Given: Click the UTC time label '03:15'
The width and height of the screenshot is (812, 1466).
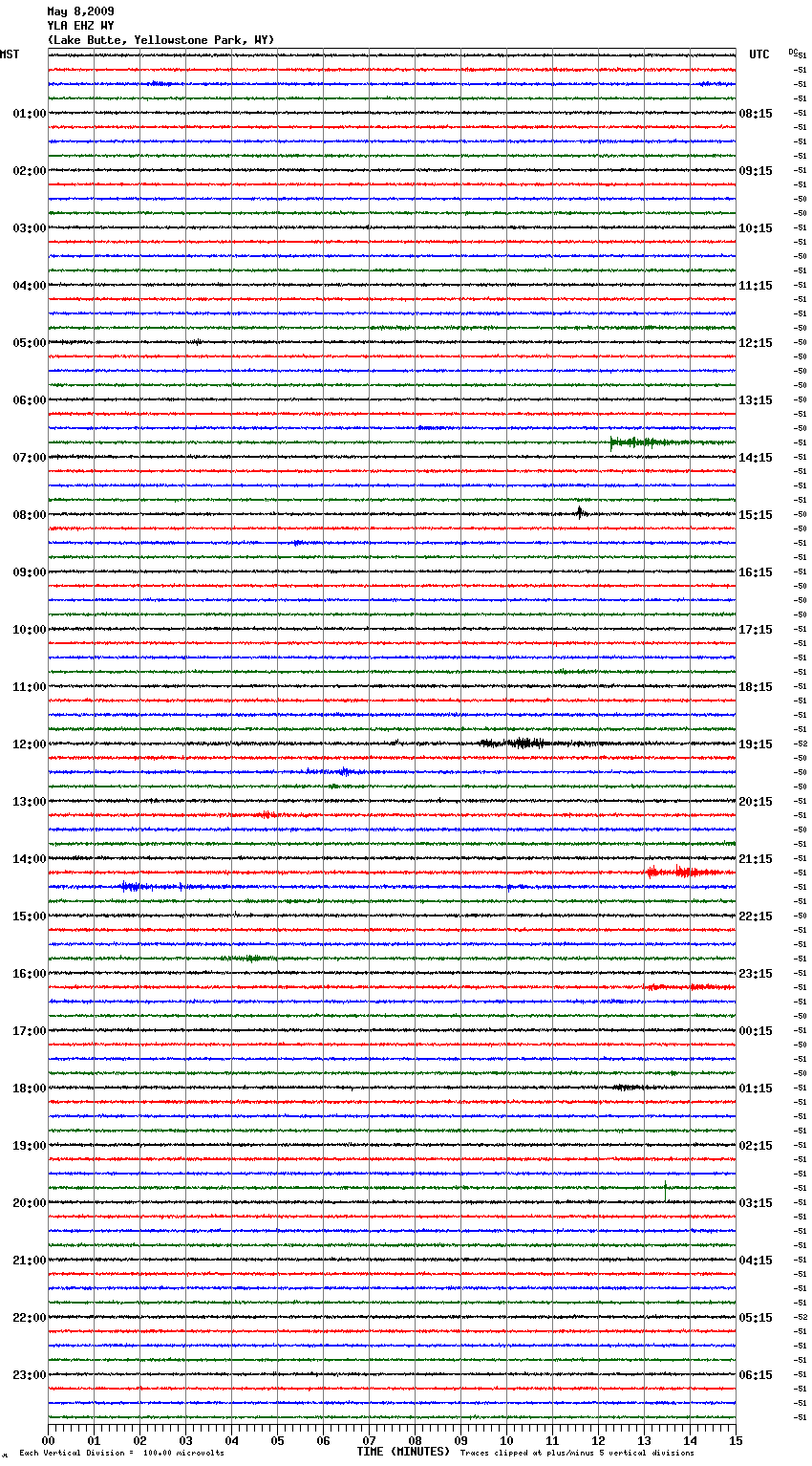Looking at the screenshot, I should [756, 1203].
